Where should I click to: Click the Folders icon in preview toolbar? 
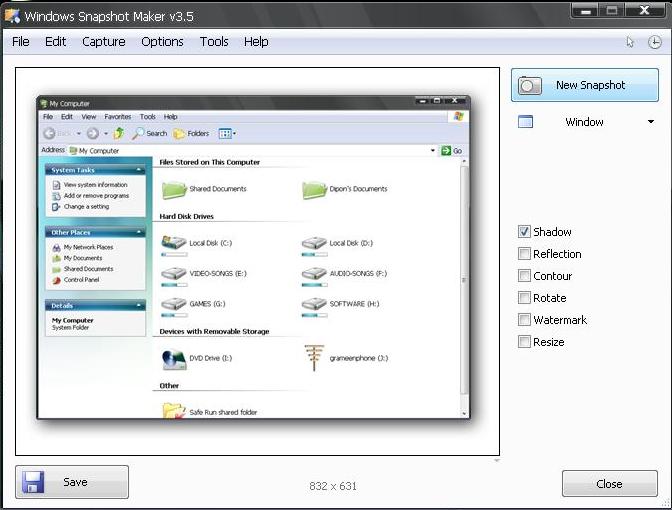[x=179, y=134]
